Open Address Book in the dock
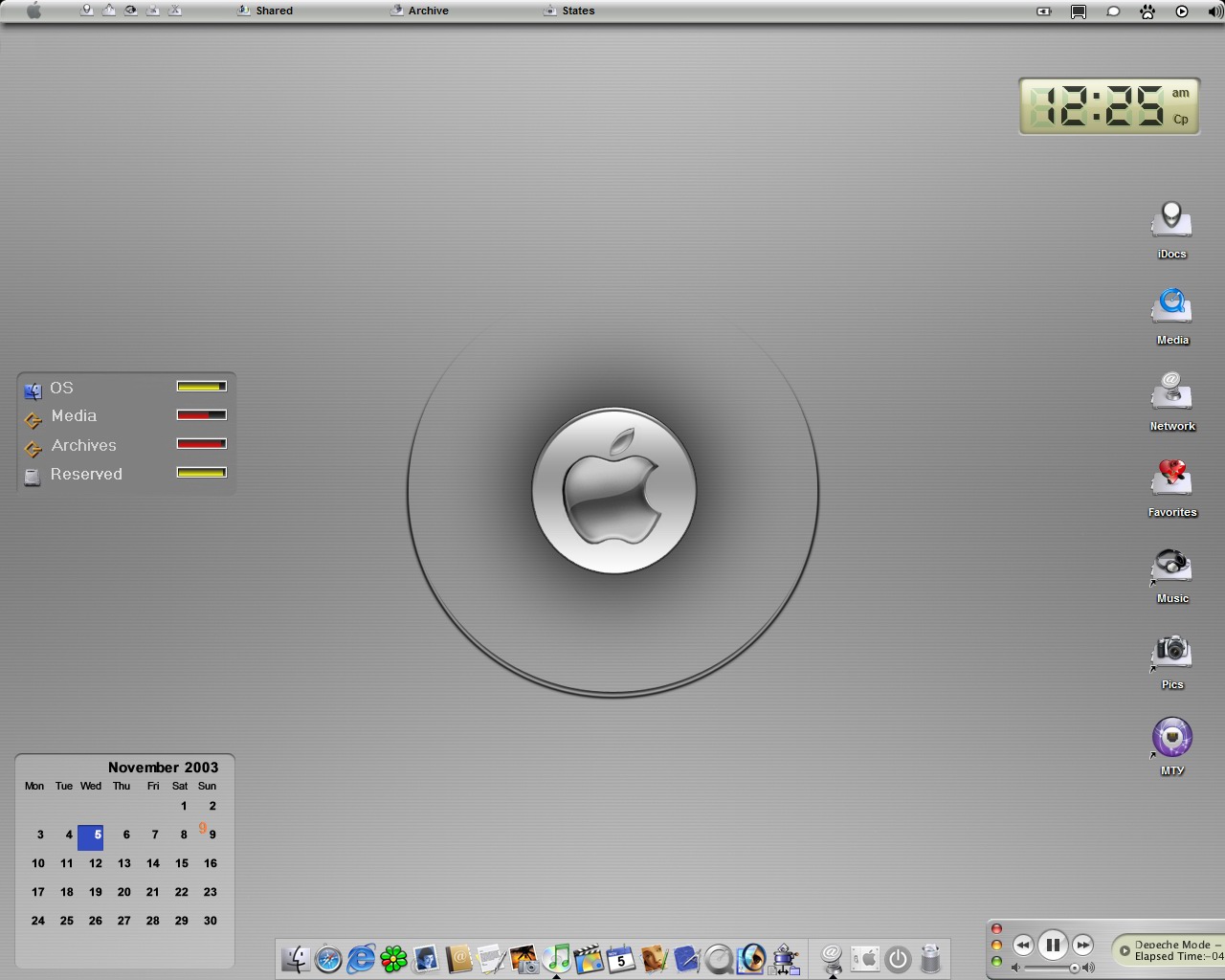 point(458,958)
